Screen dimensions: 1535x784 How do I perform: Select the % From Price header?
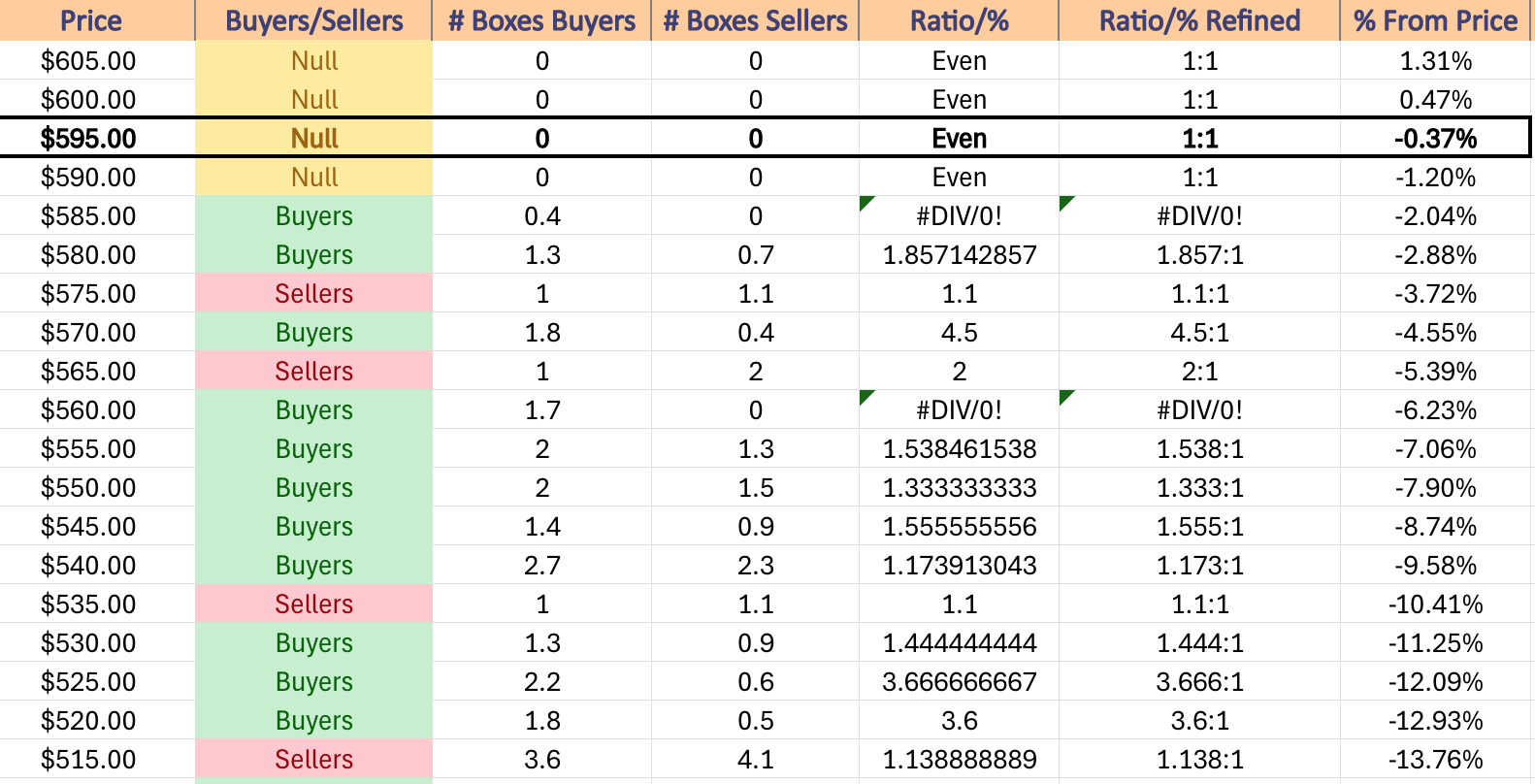[x=1435, y=20]
